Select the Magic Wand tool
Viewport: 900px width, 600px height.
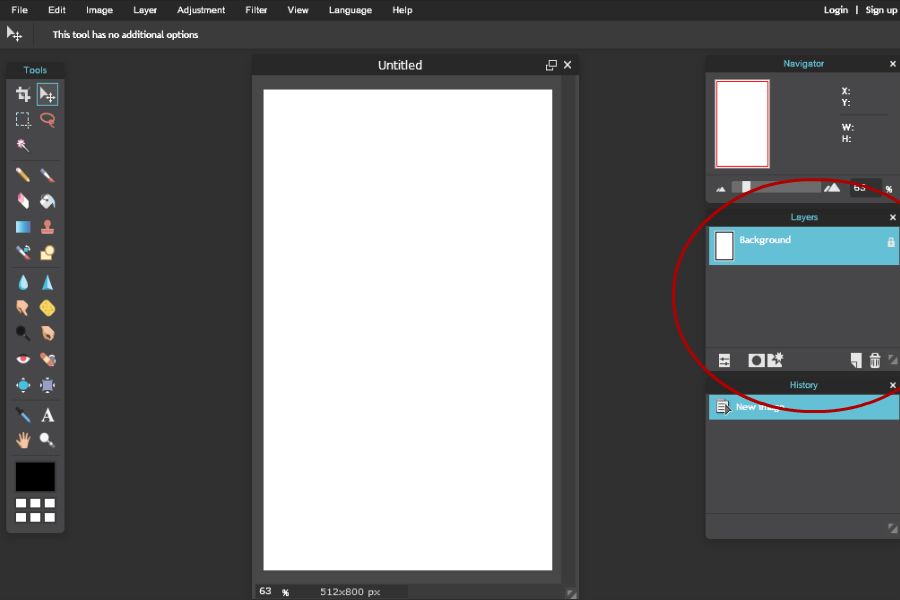click(23, 145)
